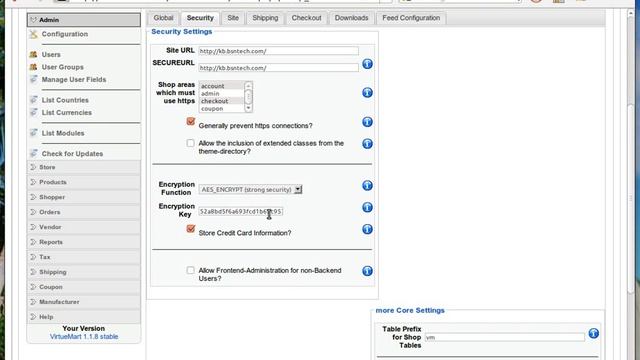Image resolution: width=640 pixels, height=360 pixels.
Task: Go to the Downloads tab
Action: [x=351, y=18]
